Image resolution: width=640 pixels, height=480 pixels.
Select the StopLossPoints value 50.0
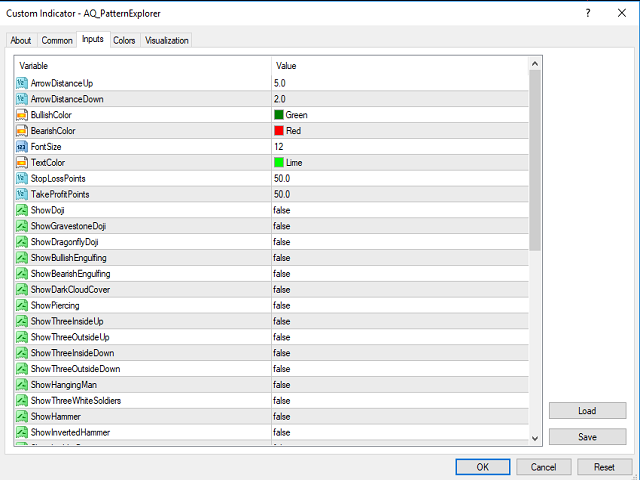[x=282, y=178]
